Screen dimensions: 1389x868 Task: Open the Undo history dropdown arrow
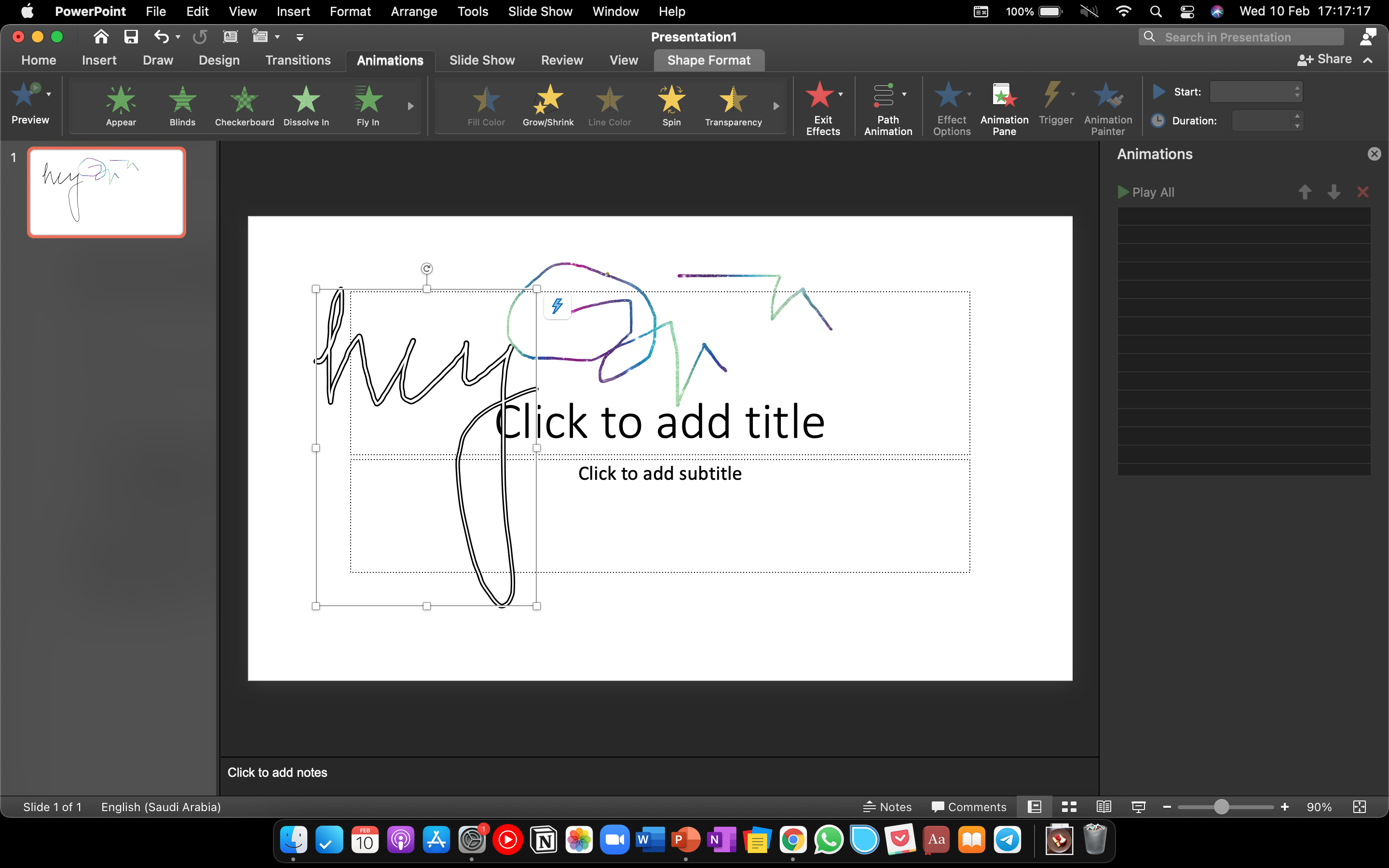(178, 37)
